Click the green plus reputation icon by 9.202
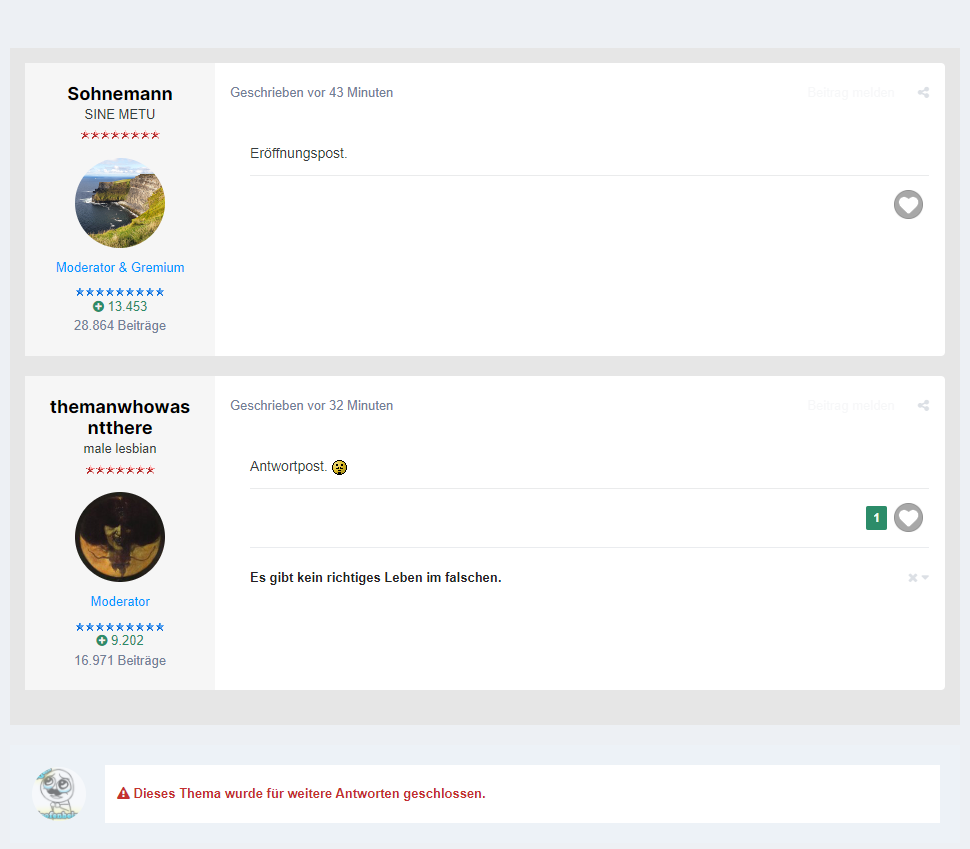The image size is (970, 849). click(x=101, y=640)
